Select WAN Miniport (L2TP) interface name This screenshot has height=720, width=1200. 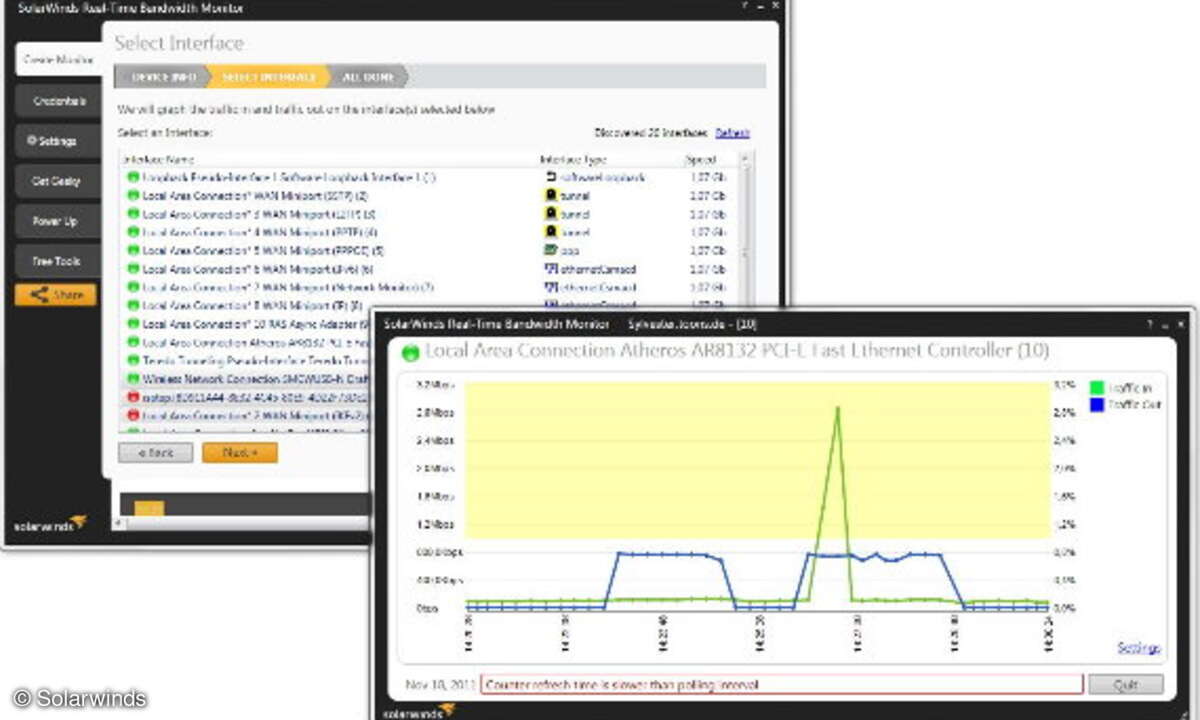(259, 214)
